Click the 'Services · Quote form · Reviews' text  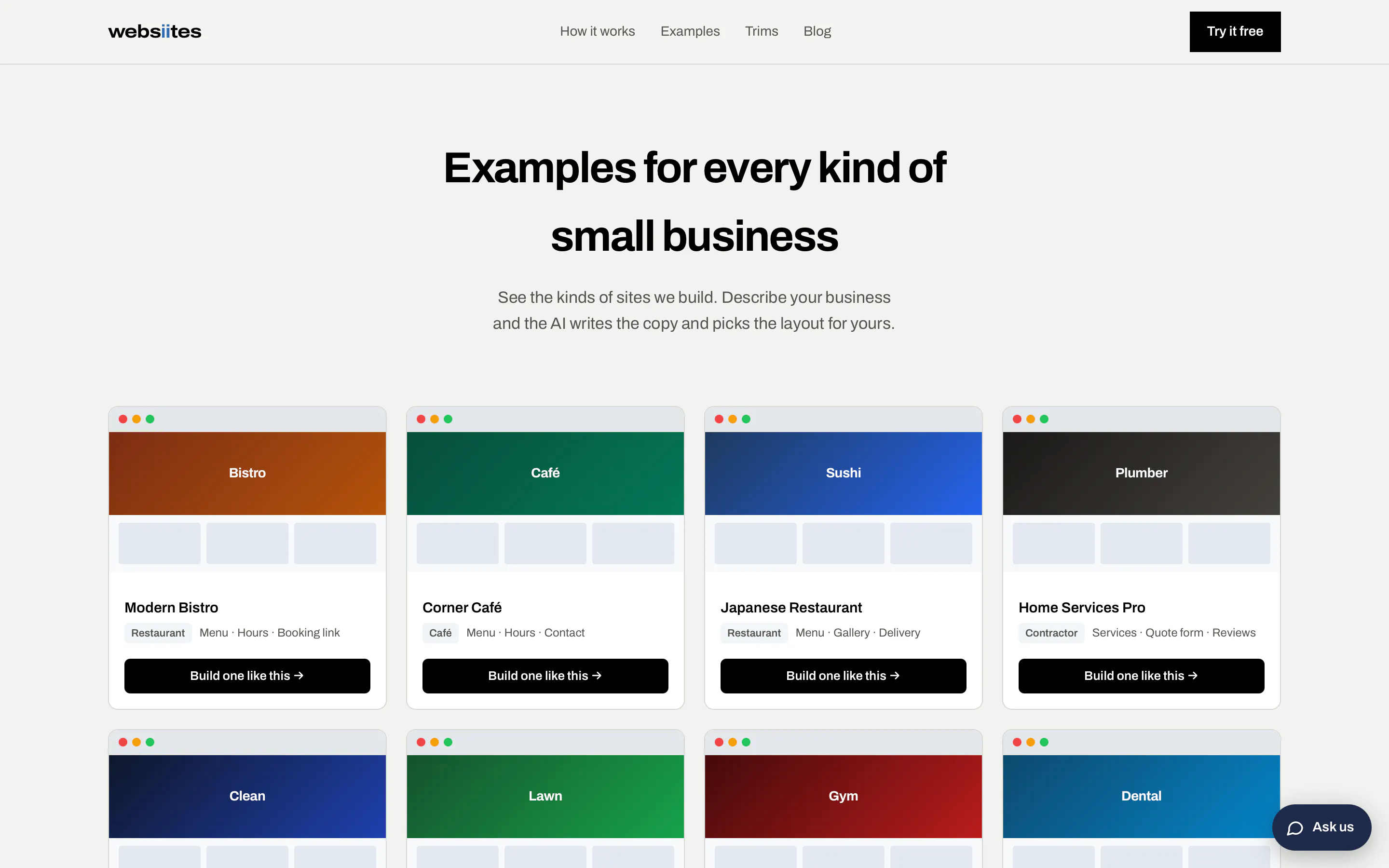1173,633
